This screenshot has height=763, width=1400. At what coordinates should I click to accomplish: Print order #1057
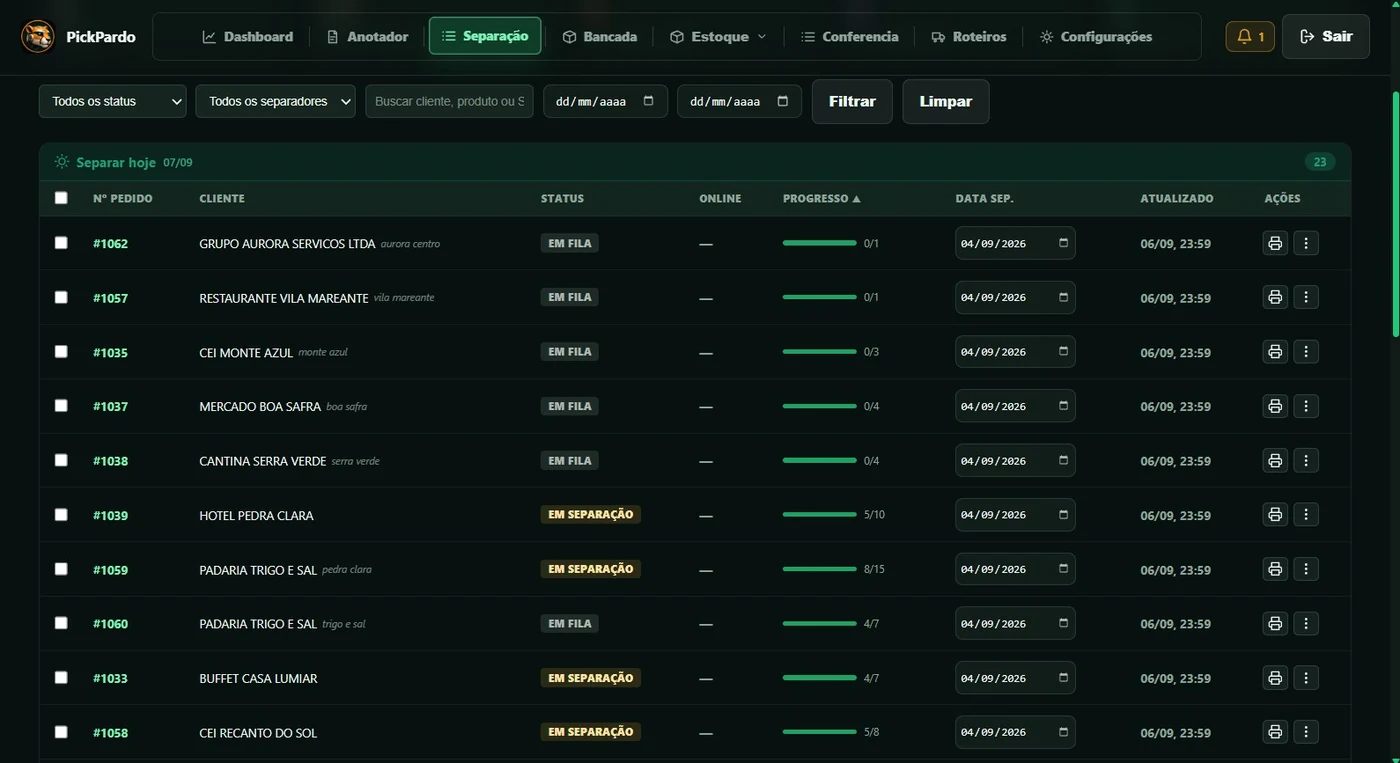point(1275,297)
